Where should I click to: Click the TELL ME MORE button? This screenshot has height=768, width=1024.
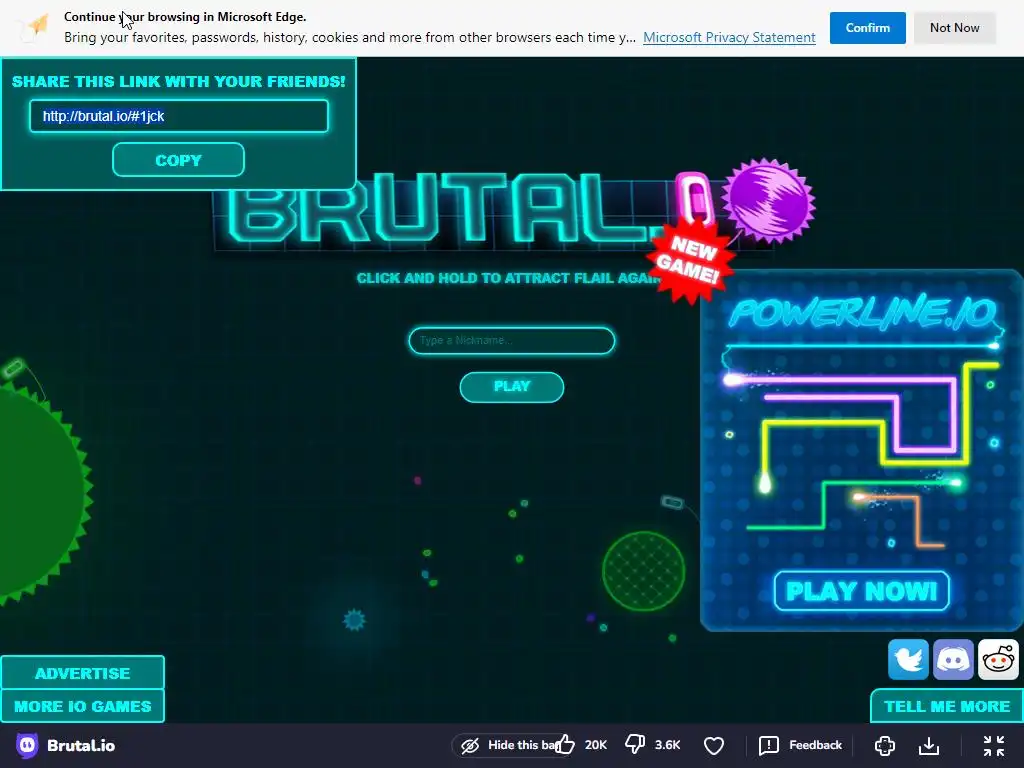point(947,706)
